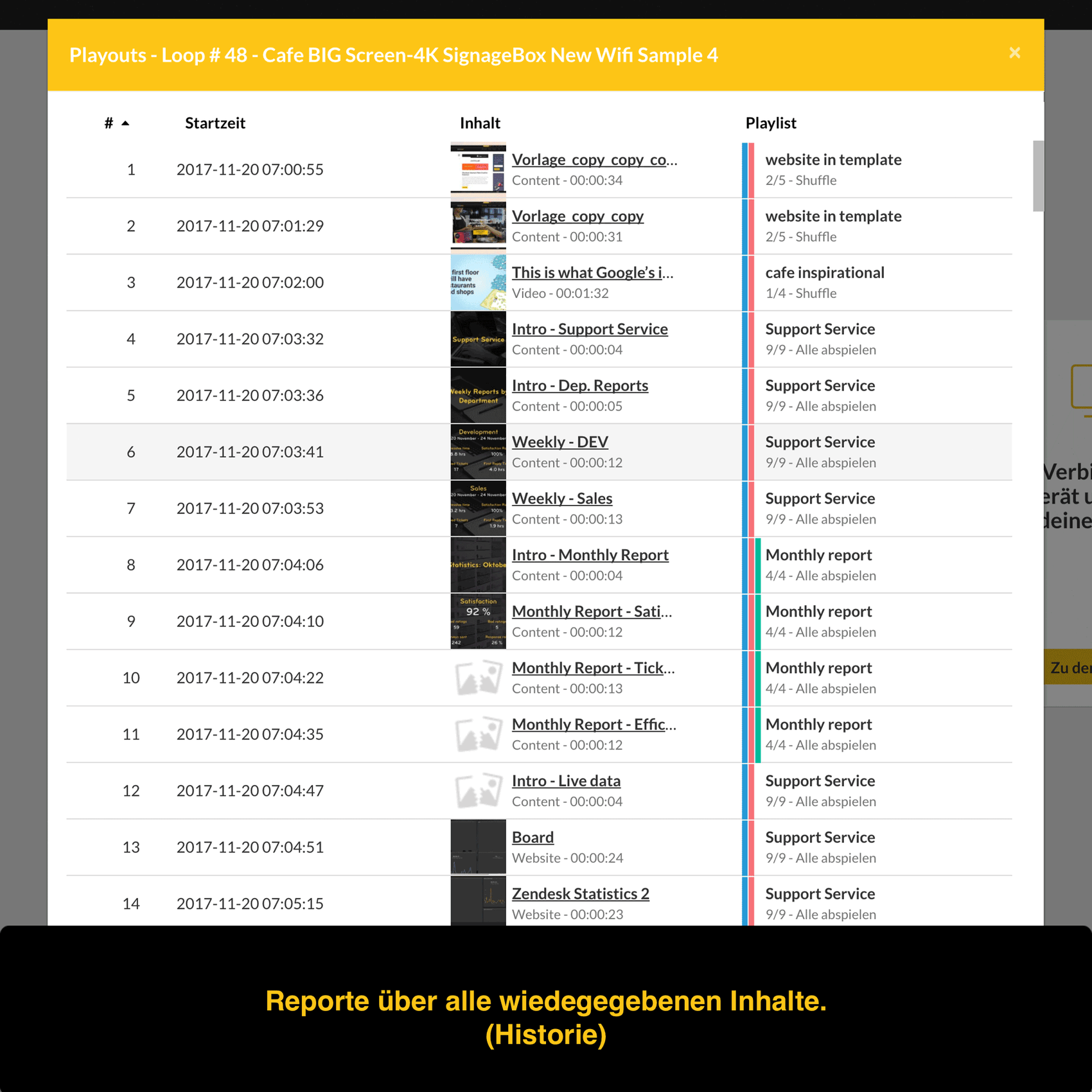Click green color bar on Intro - Monthly Report row
This screenshot has height=1092, width=1092.
pos(758,565)
